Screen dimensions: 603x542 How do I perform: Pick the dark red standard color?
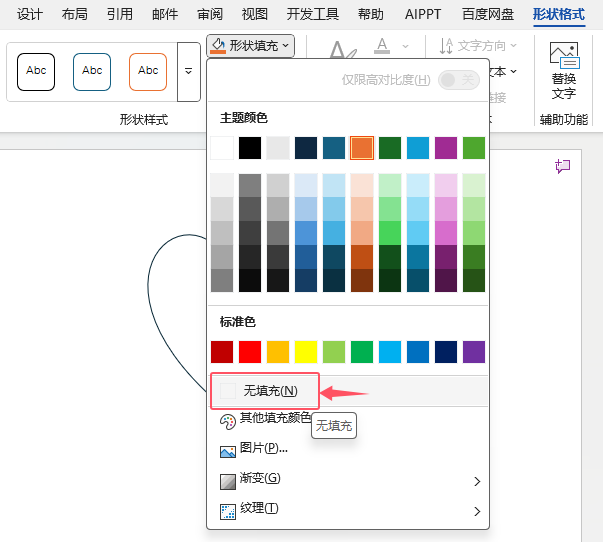click(x=222, y=352)
